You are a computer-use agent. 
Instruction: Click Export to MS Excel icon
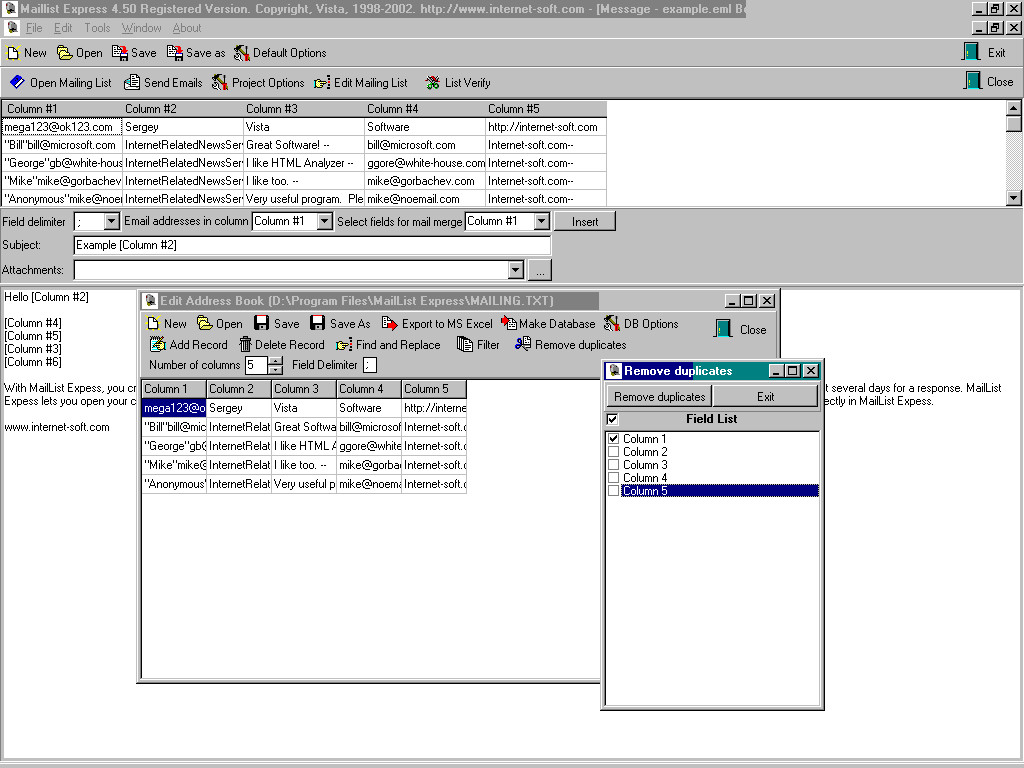pos(390,323)
